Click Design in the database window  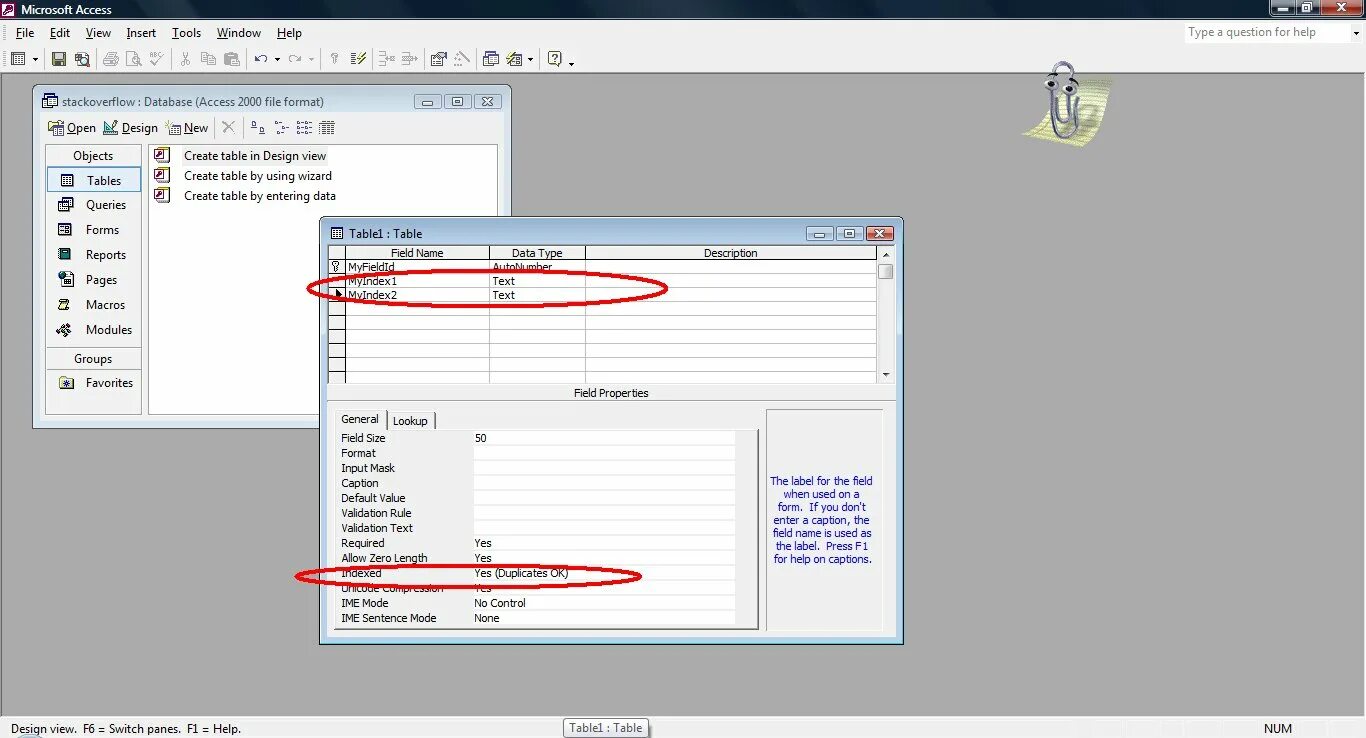(130, 128)
